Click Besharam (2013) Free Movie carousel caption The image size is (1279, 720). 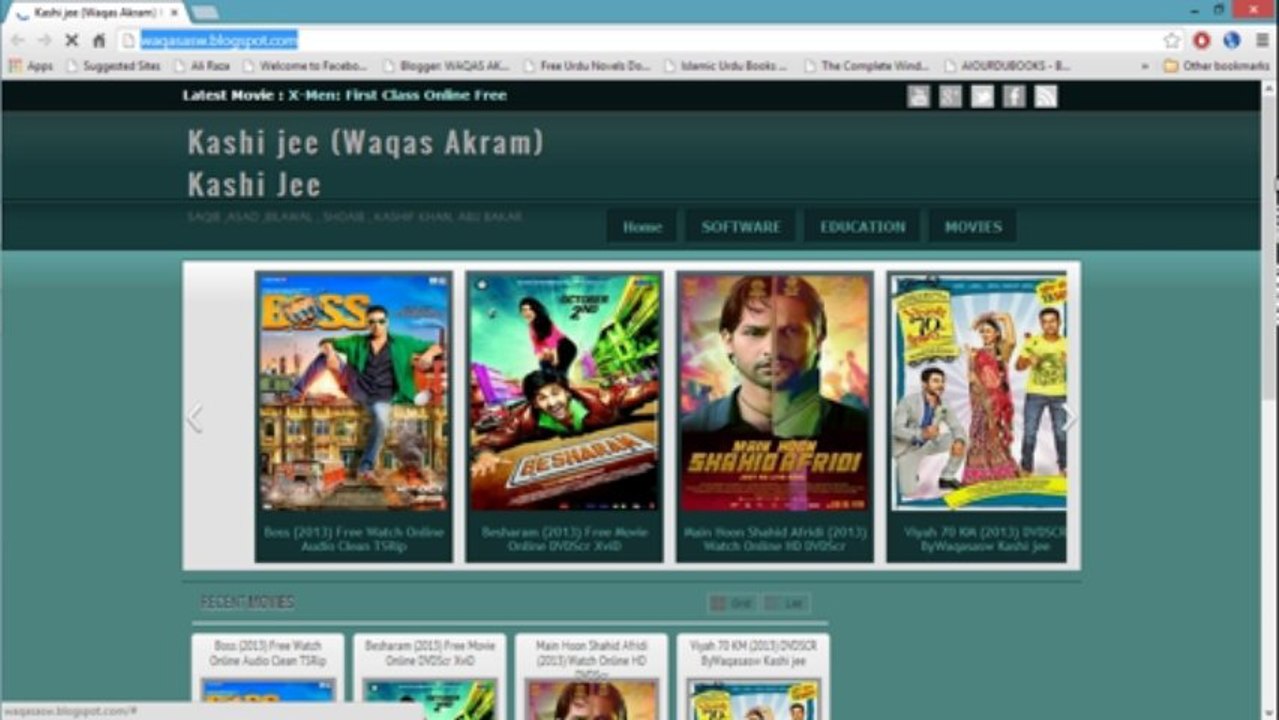point(564,539)
